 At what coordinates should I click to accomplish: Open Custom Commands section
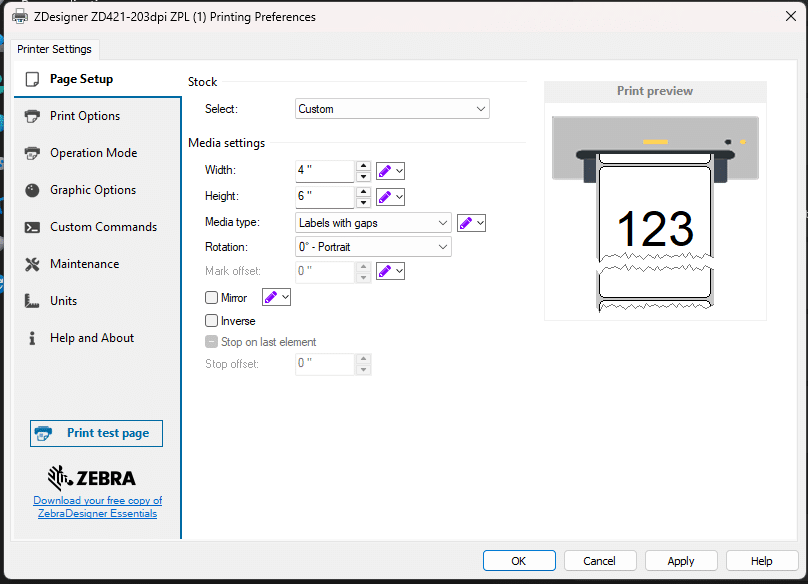[97, 227]
